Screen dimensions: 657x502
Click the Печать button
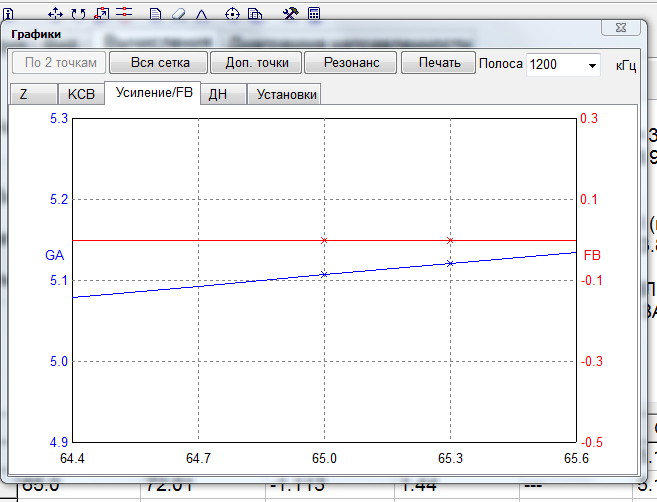click(439, 62)
